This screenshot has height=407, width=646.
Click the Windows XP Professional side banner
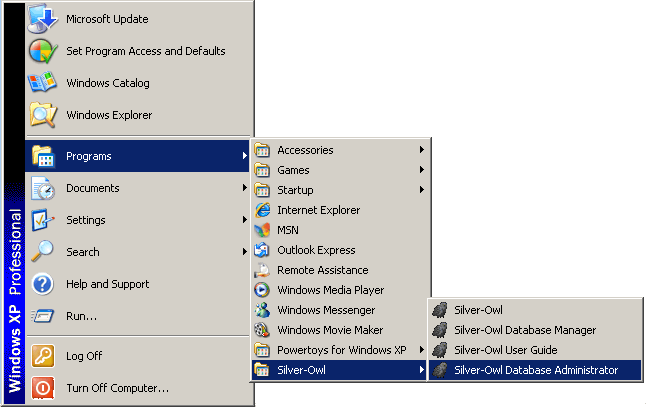[x=14, y=204]
